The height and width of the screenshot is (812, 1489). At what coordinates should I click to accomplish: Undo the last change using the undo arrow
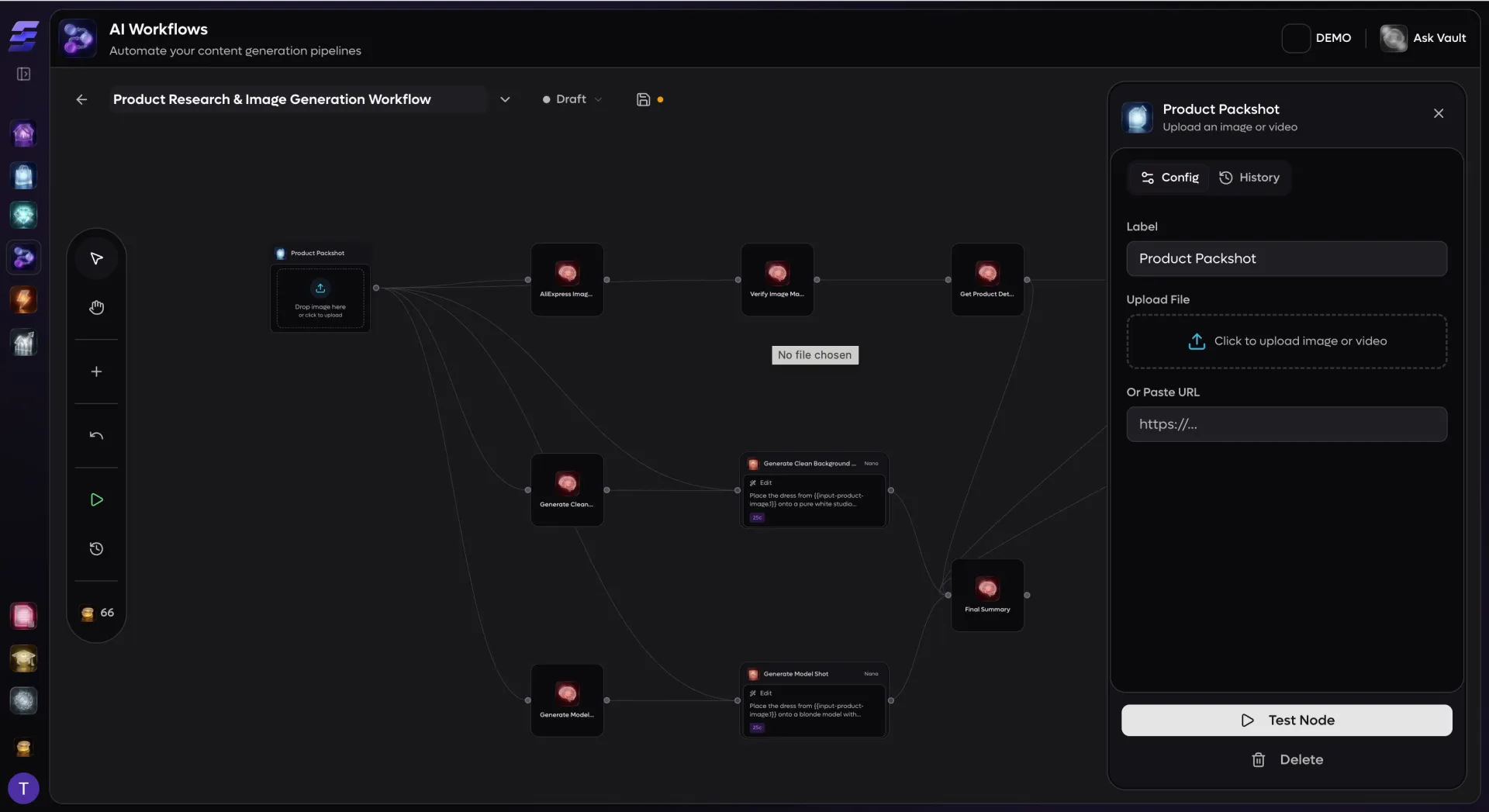click(x=95, y=435)
